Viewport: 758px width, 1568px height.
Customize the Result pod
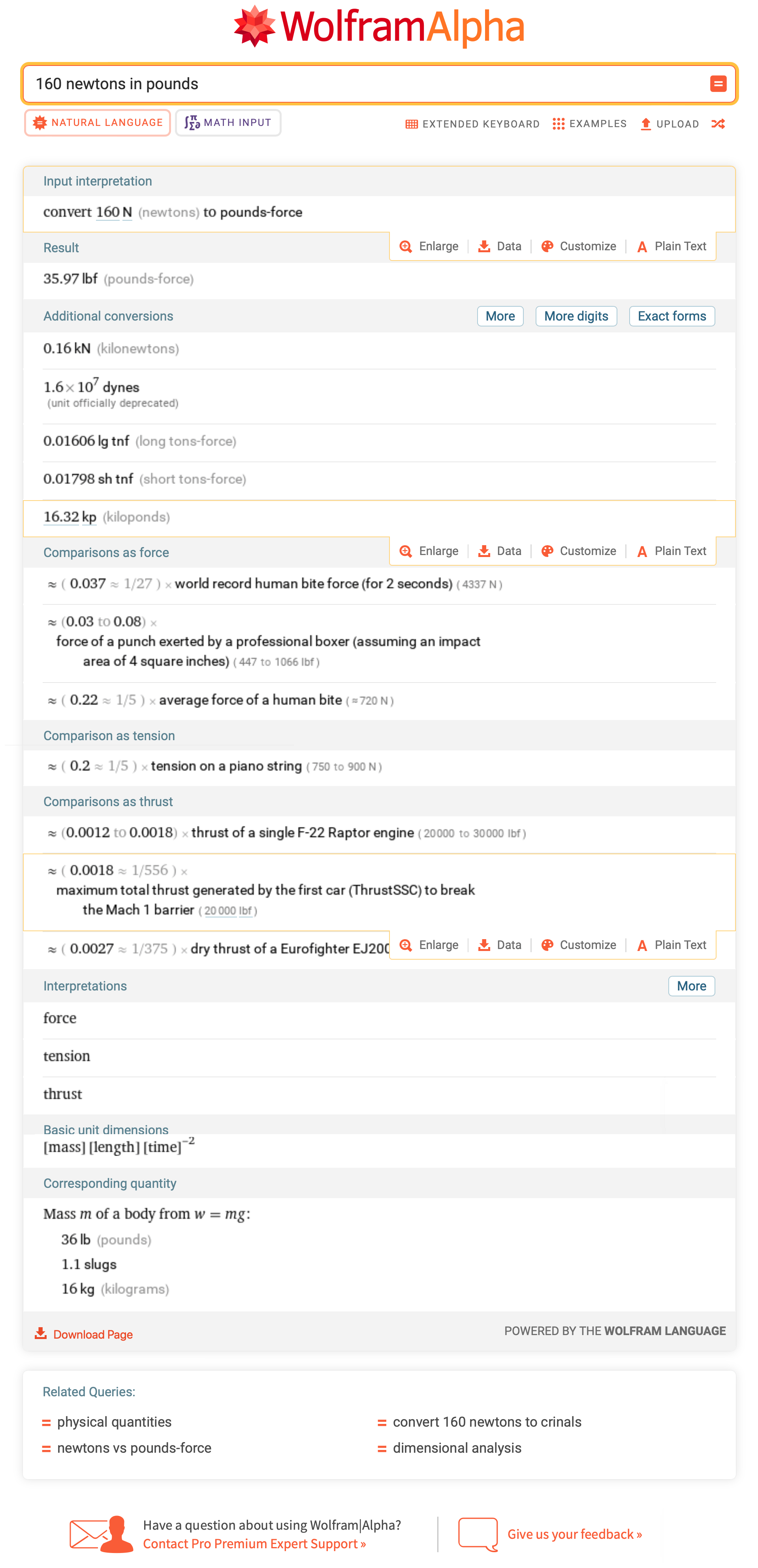point(579,246)
